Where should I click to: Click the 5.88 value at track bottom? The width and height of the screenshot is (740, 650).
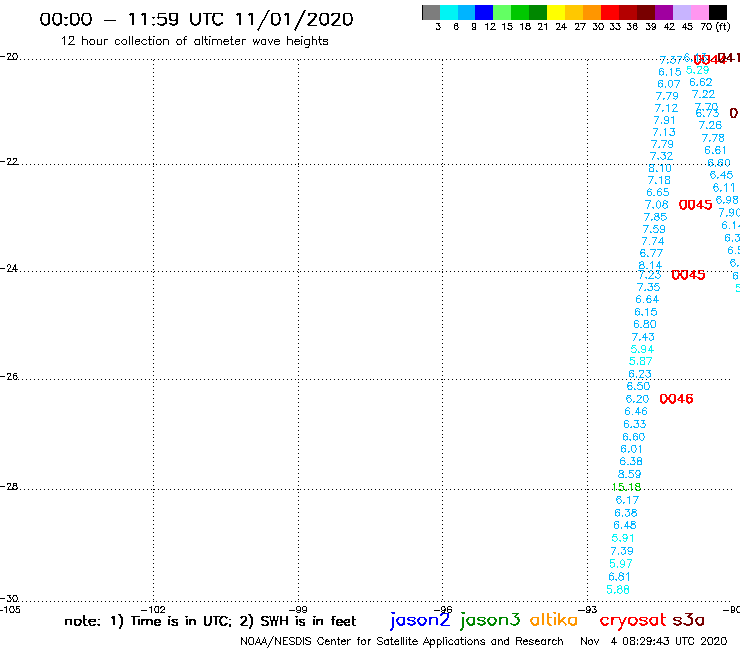point(618,590)
